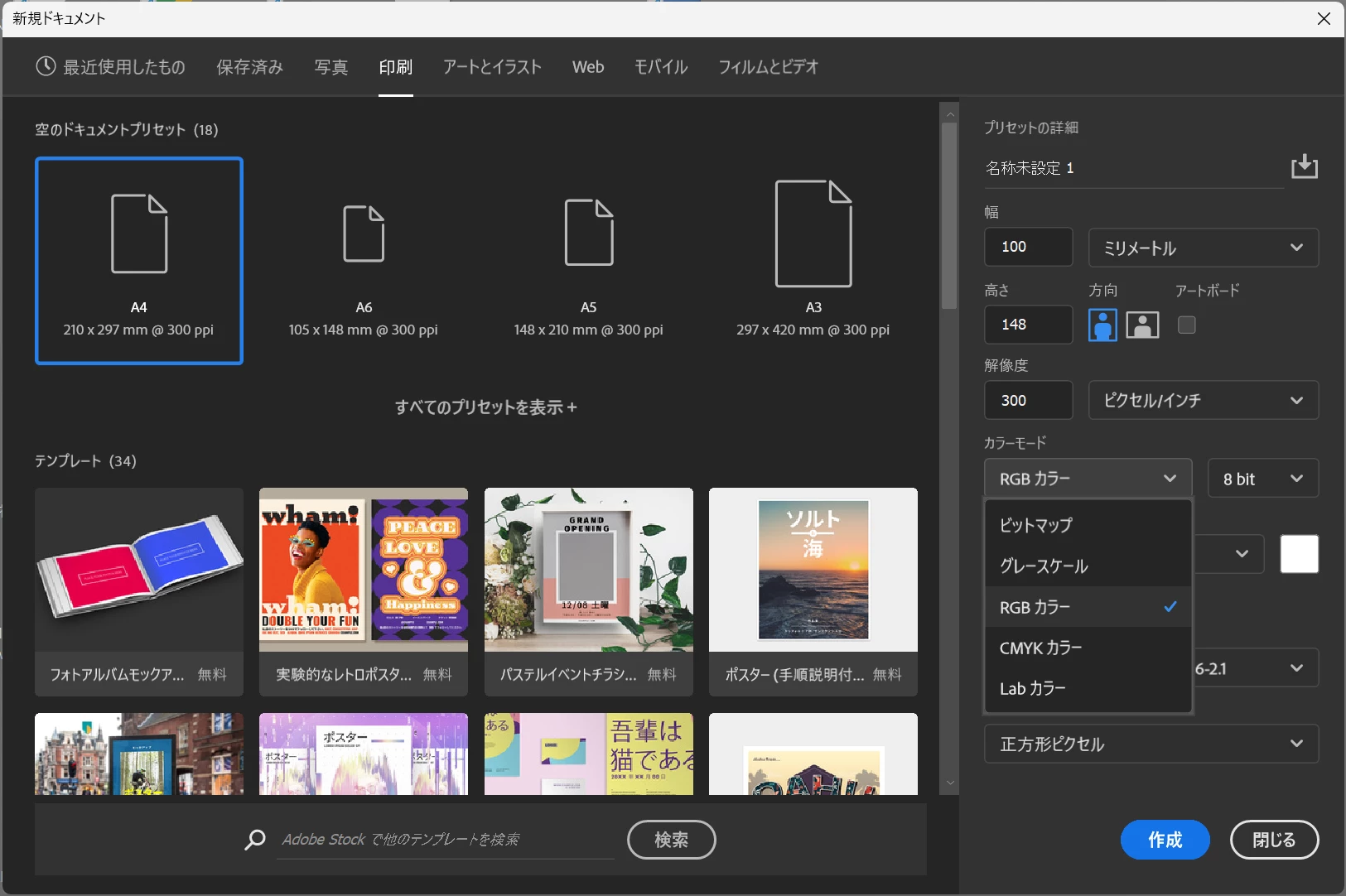
Task: Switch to the アートとイラスト tab
Action: 492,67
